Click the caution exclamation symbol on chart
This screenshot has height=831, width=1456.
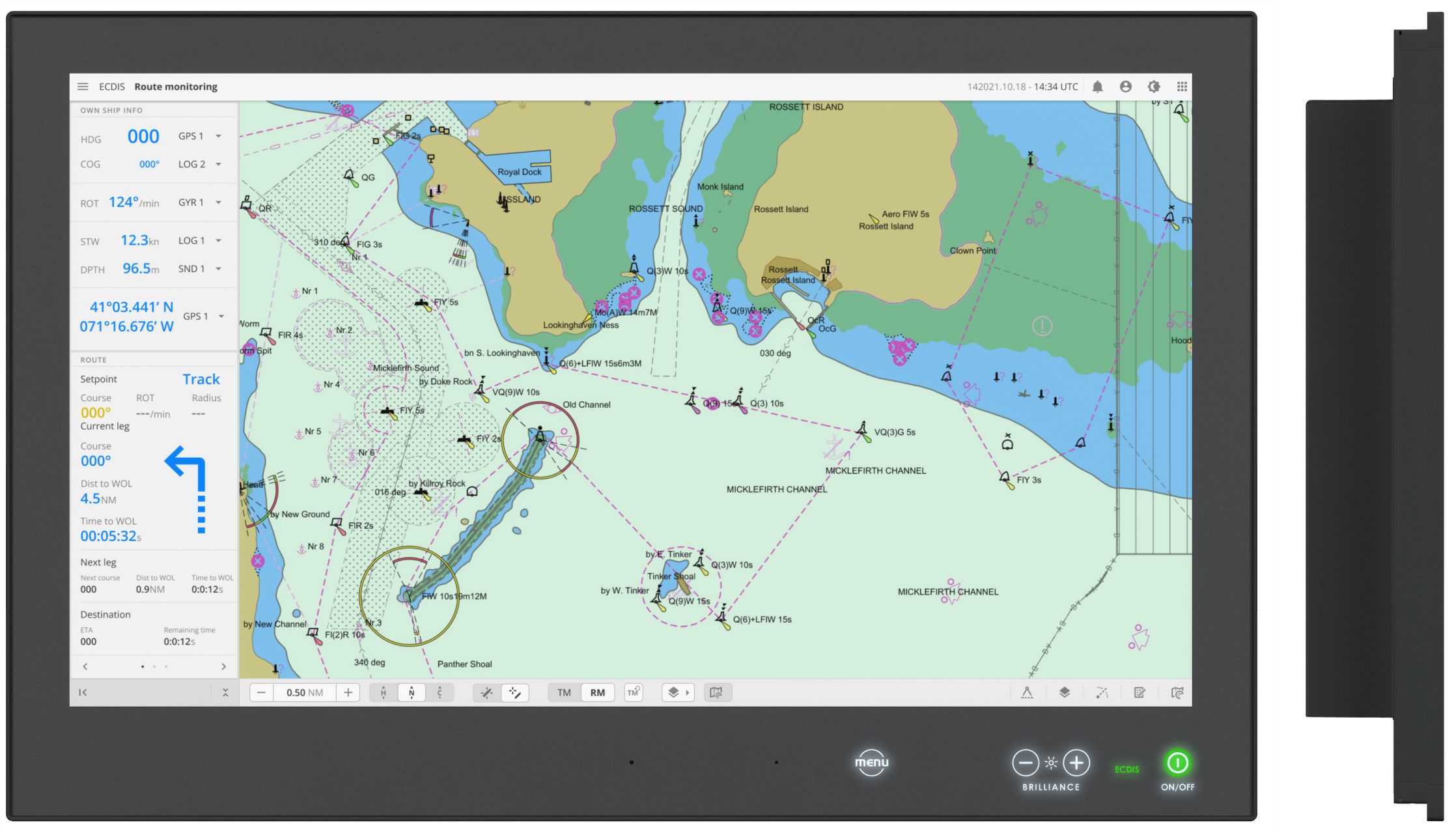coord(1042,326)
